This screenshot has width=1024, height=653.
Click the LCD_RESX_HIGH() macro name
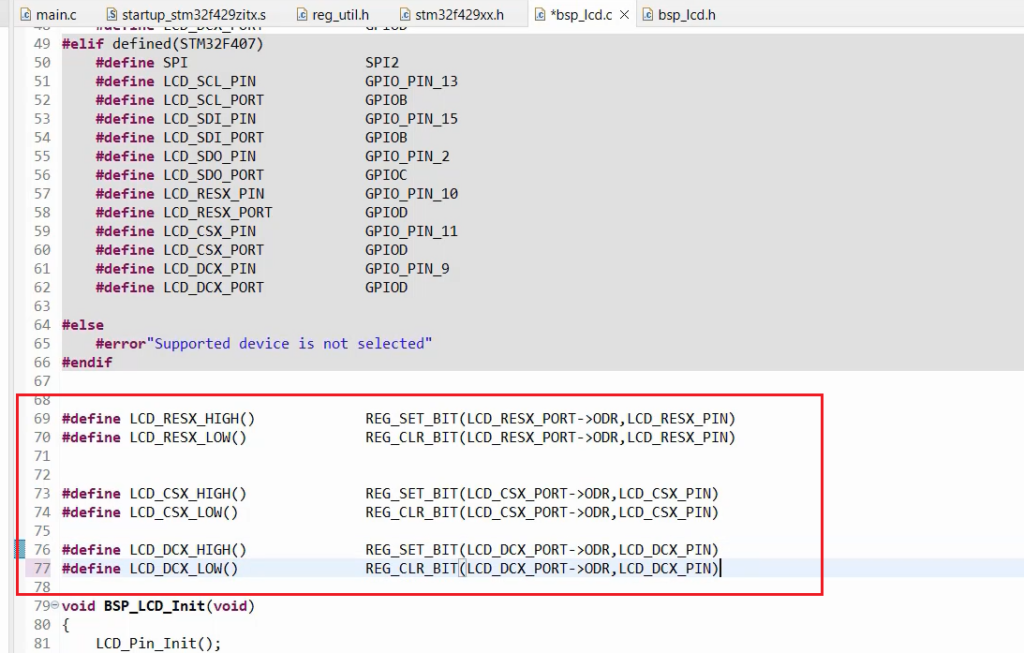(x=192, y=419)
